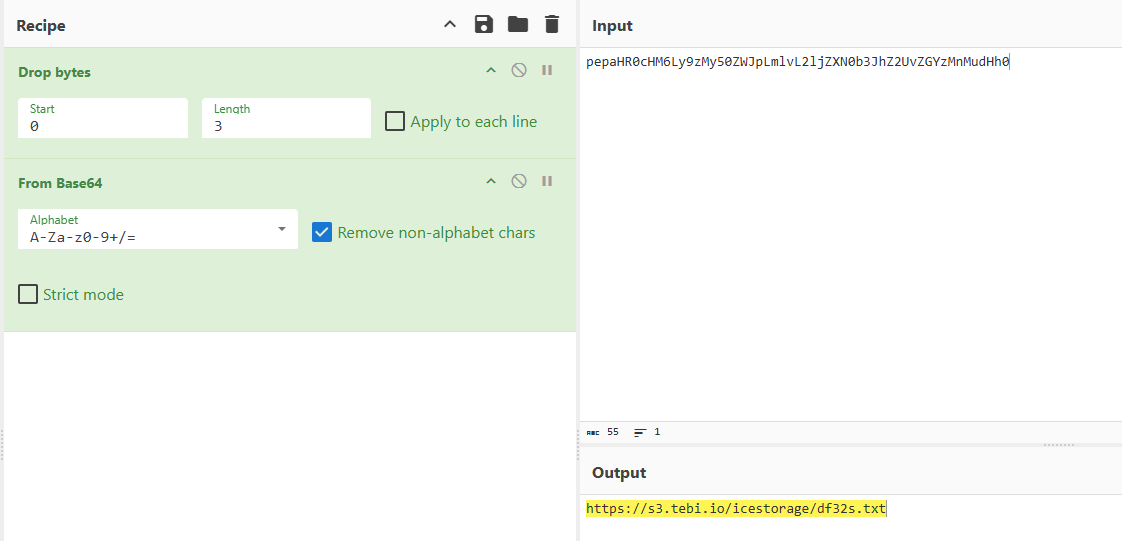This screenshot has width=1122, height=541.
Task: Collapse the Recipe panel chevron
Action: tap(450, 25)
